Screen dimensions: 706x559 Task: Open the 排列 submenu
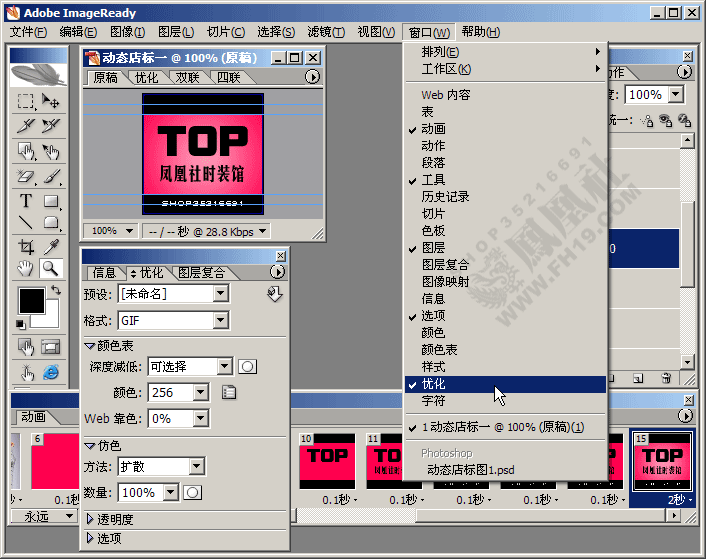click(506, 52)
